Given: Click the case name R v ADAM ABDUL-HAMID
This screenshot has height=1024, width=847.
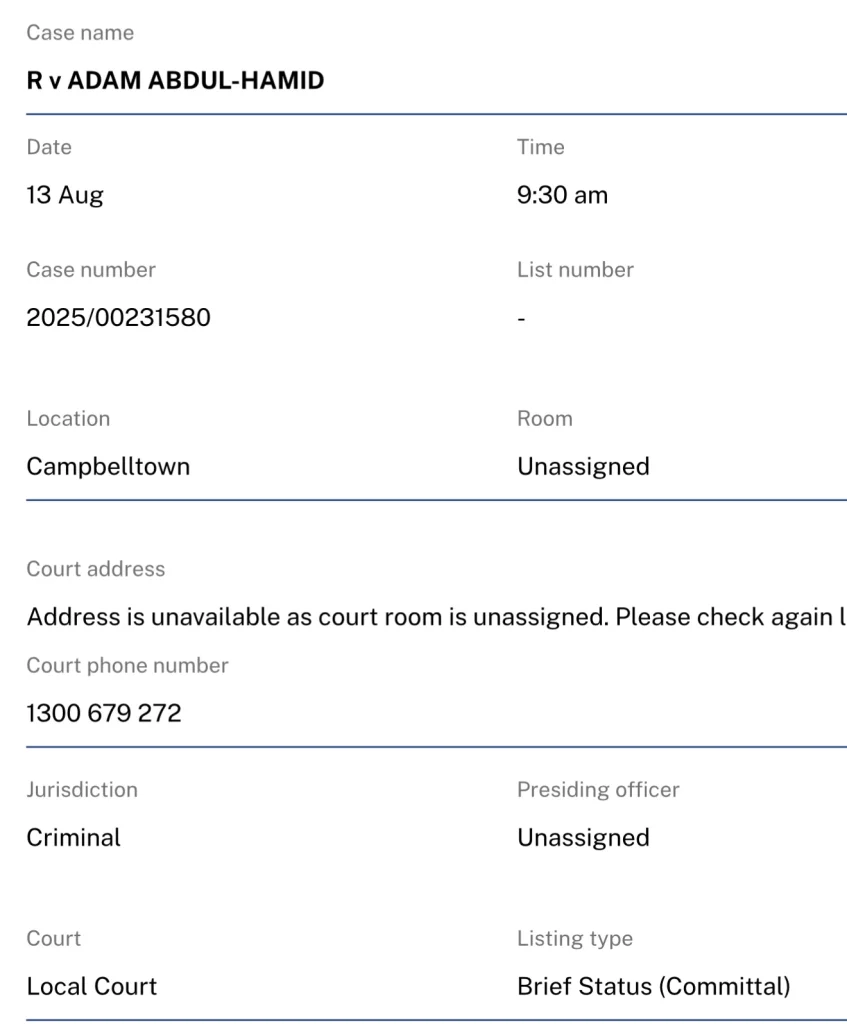Looking at the screenshot, I should [x=175, y=81].
